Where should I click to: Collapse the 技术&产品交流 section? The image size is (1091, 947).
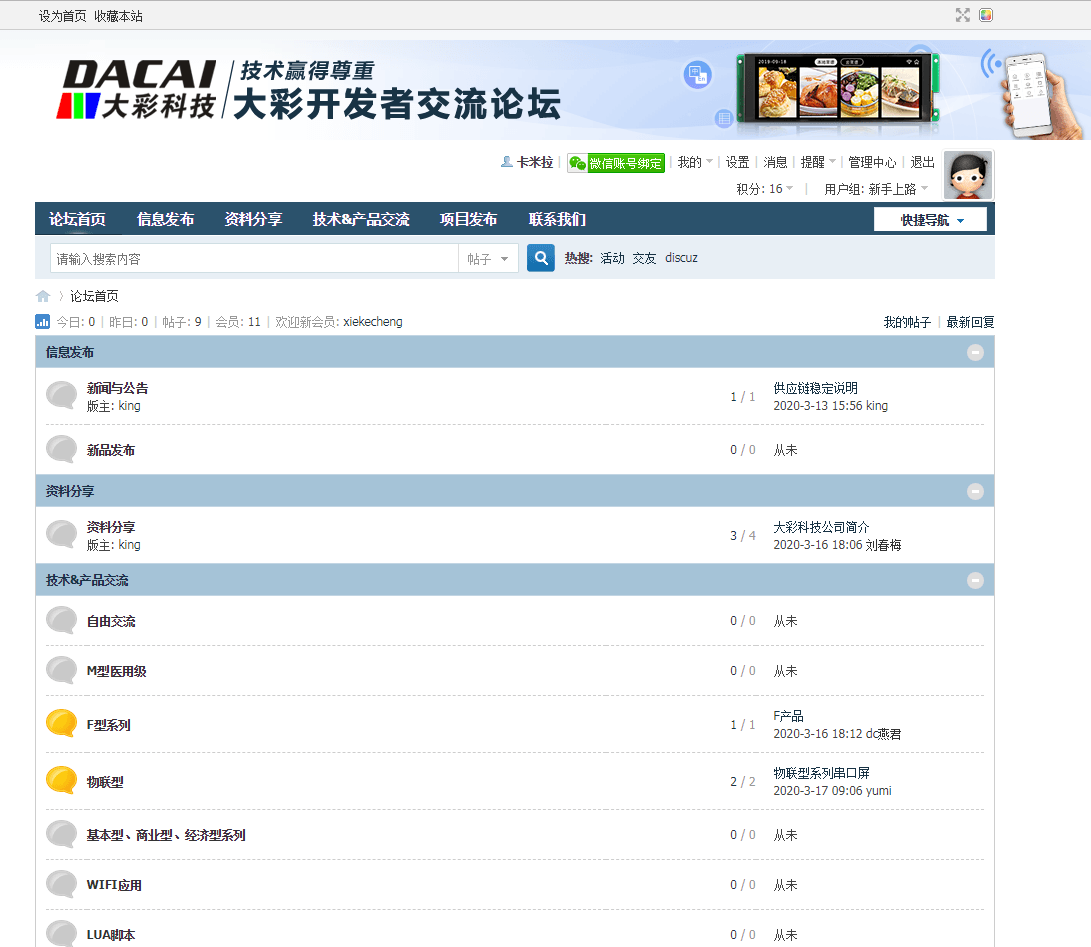[975, 580]
